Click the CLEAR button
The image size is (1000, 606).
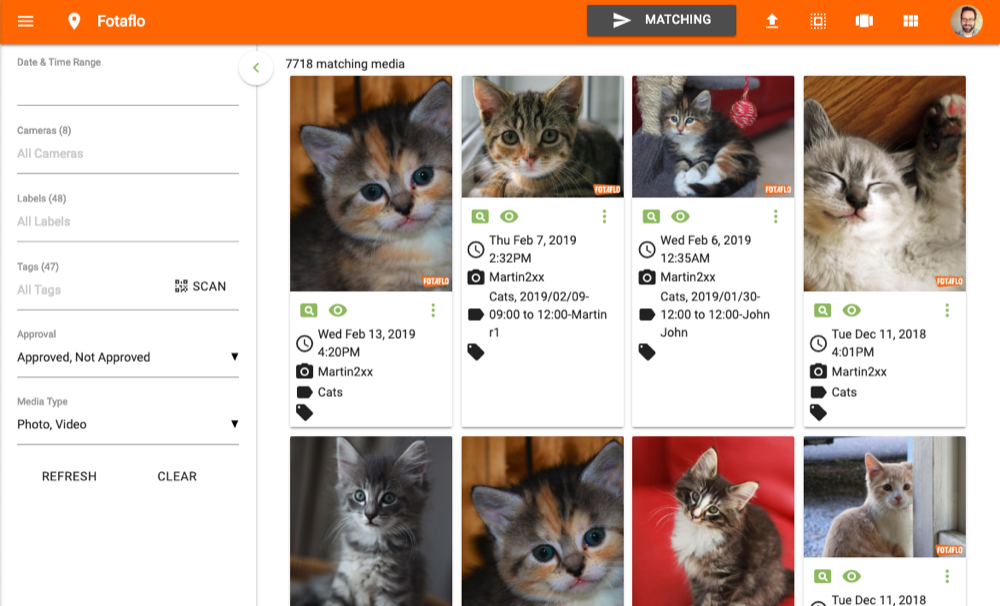[x=177, y=477]
